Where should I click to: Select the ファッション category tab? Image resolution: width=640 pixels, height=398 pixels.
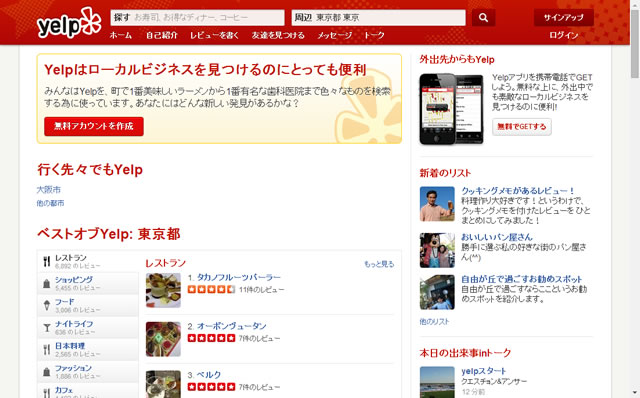tap(88, 371)
